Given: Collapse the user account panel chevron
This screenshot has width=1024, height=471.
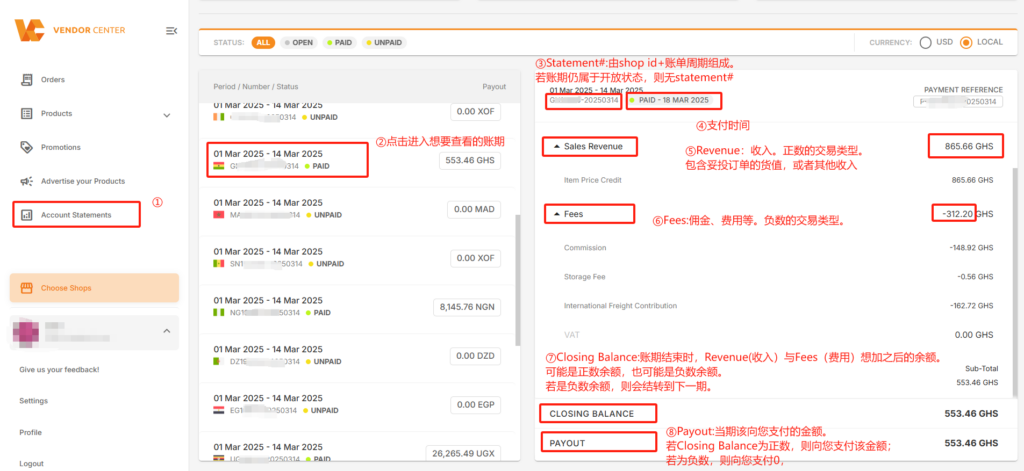Looking at the screenshot, I should (x=167, y=331).
